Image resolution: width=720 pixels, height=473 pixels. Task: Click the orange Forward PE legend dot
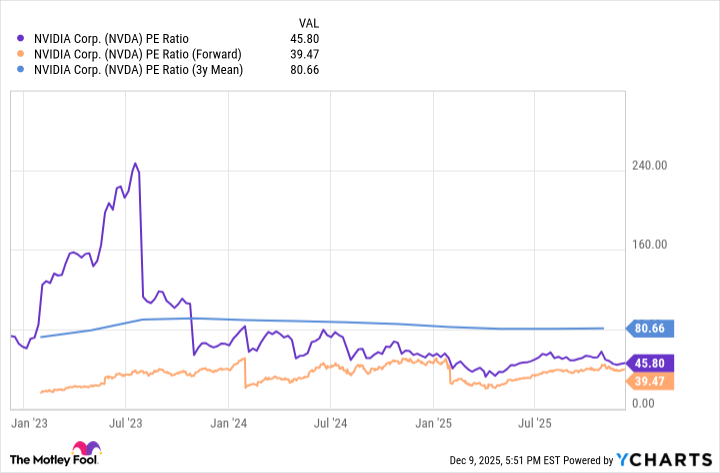click(x=21, y=53)
